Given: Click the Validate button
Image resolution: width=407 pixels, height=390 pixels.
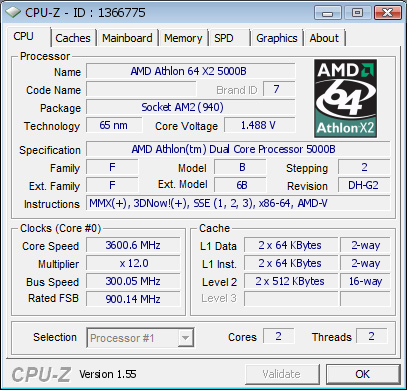Looking at the screenshot, I should tap(282, 374).
